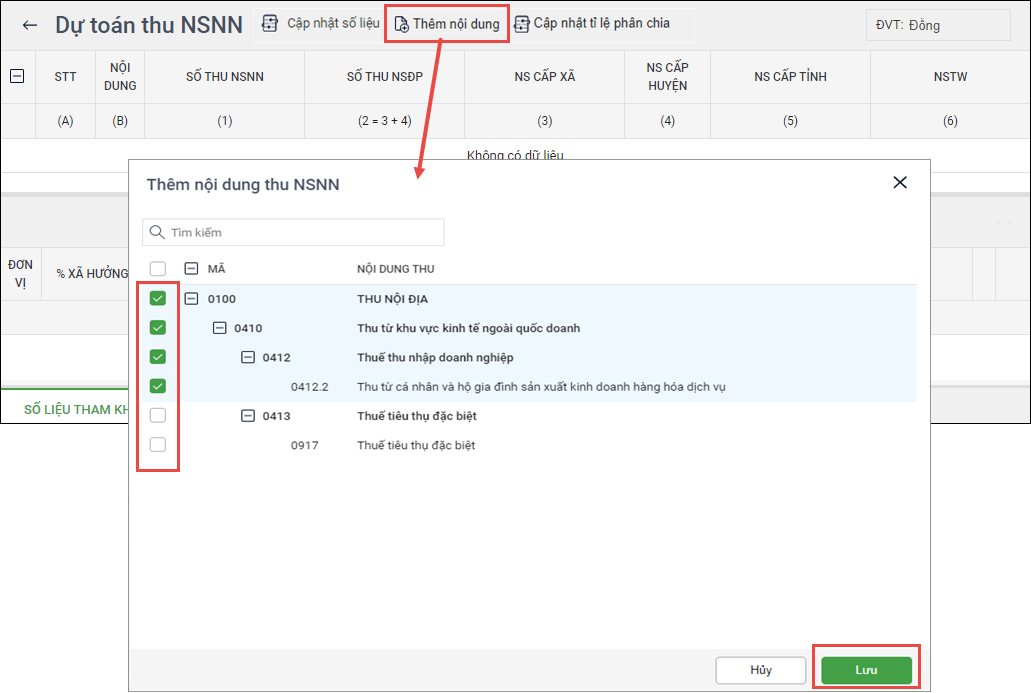This screenshot has width=1031, height=693.
Task: Uncheck the 0100 THU NỘI ĐỊA checkbox
Action: (158, 298)
